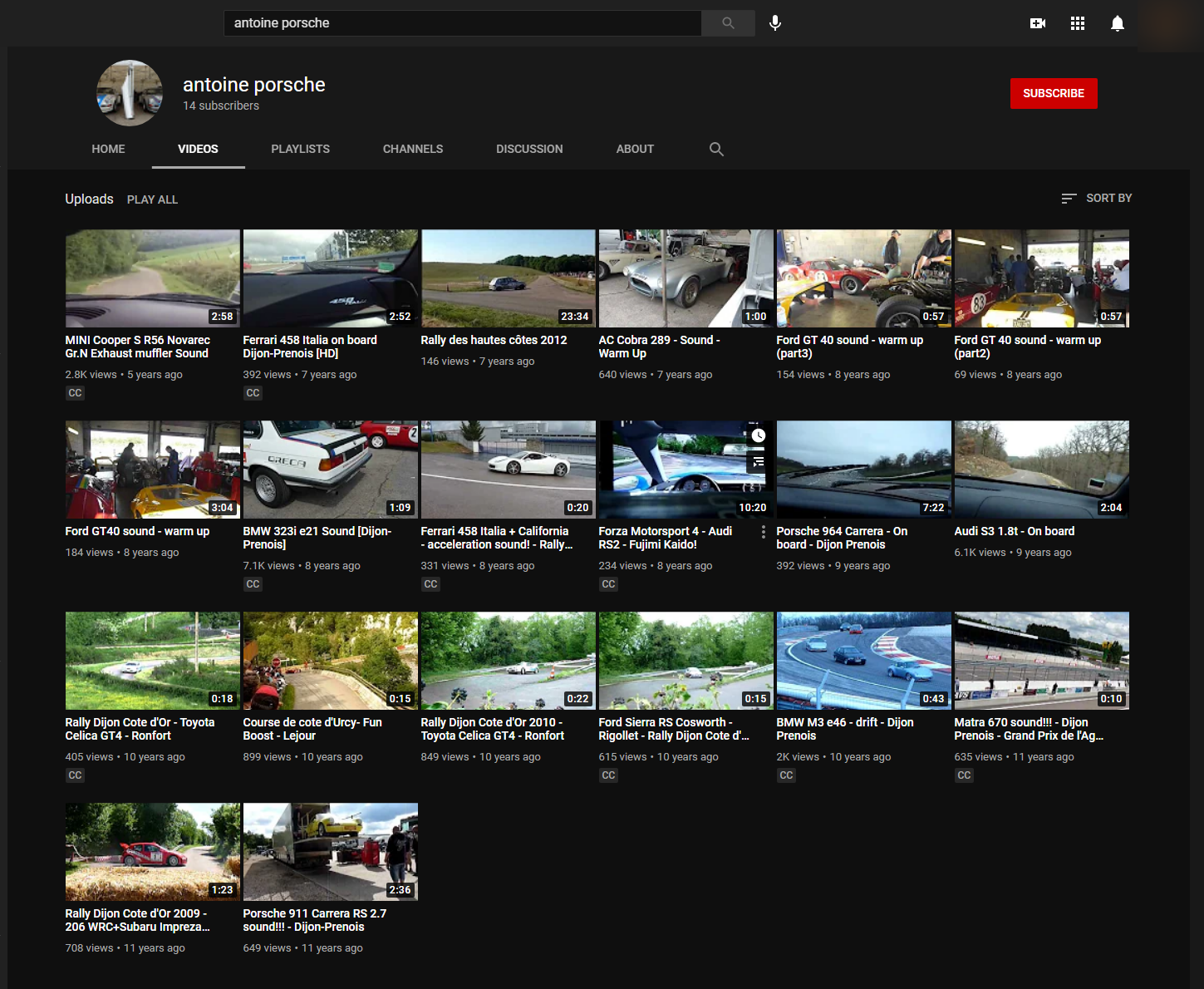Open Porsche 964 Carrera On board title
Image resolution: width=1204 pixels, height=989 pixels.
(x=842, y=538)
